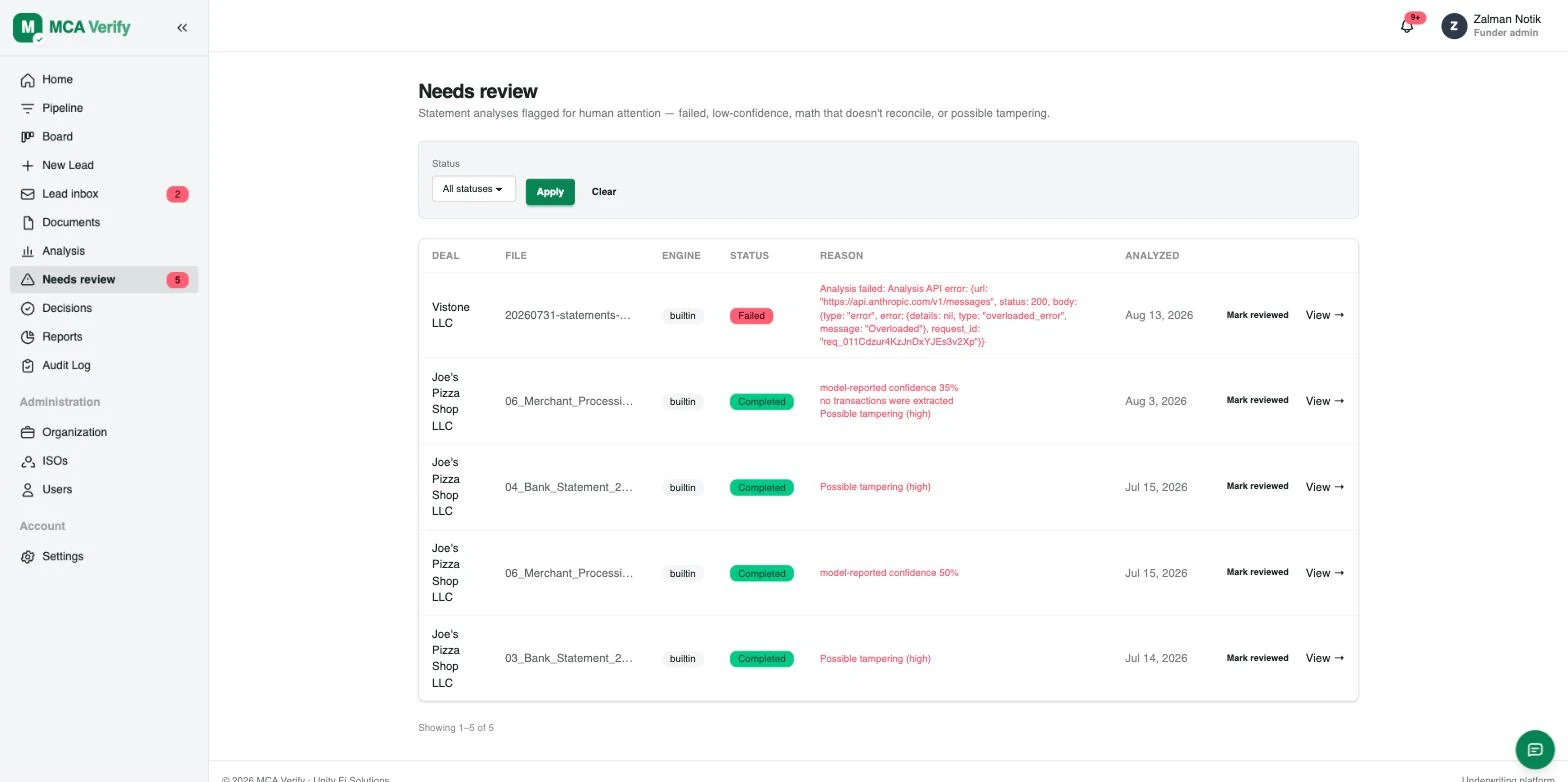
Task: Click the Organization briefcase icon
Action: coord(28,432)
